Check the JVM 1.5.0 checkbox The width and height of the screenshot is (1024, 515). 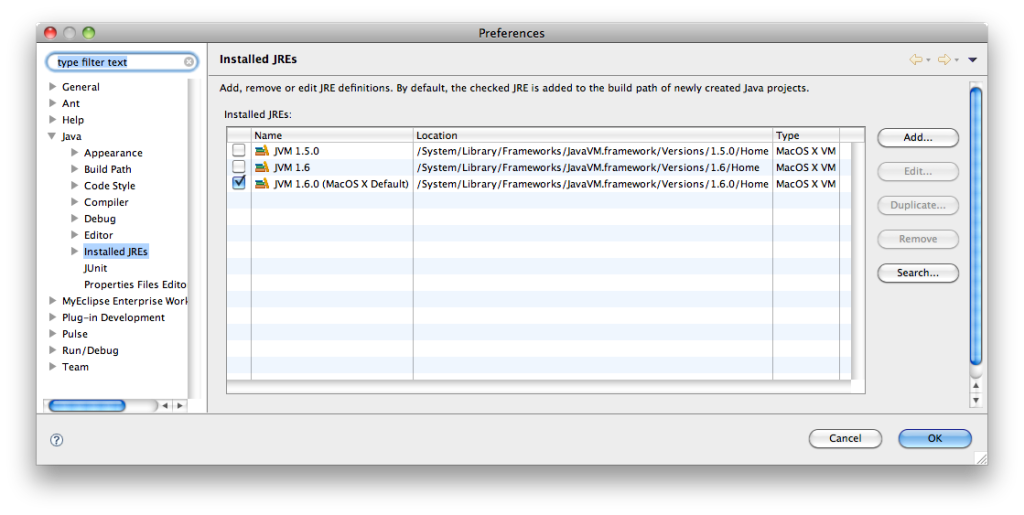[239, 150]
